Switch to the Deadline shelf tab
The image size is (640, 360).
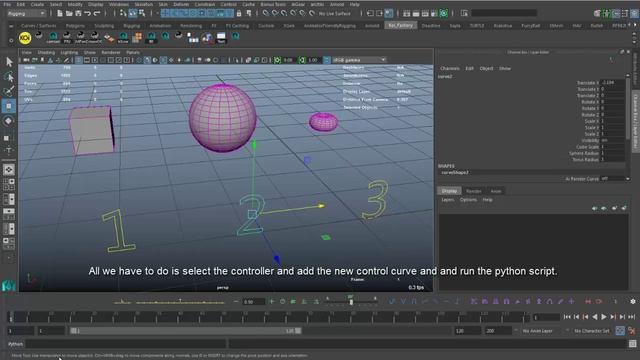431,25
